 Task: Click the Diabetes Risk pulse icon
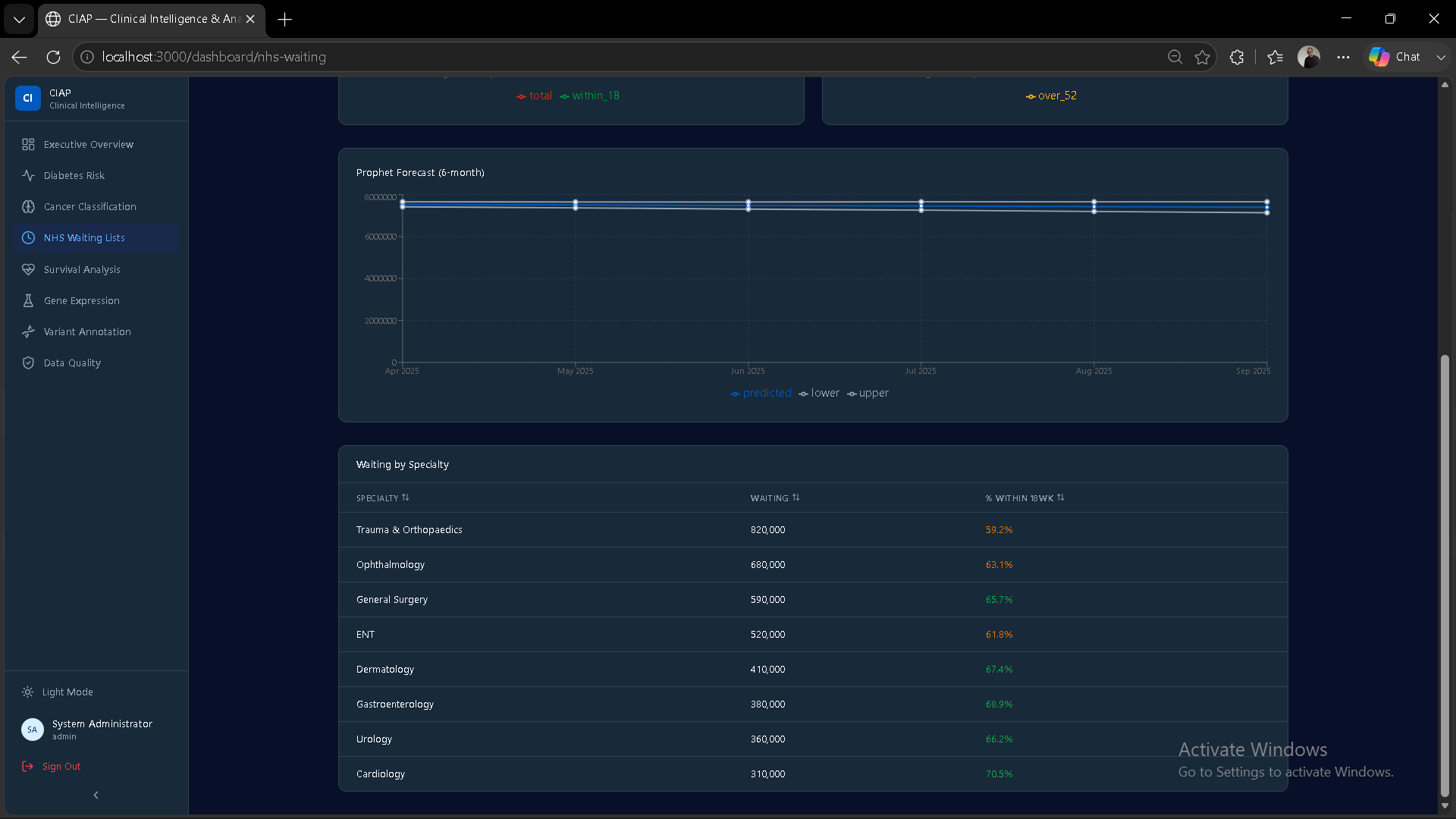[28, 175]
